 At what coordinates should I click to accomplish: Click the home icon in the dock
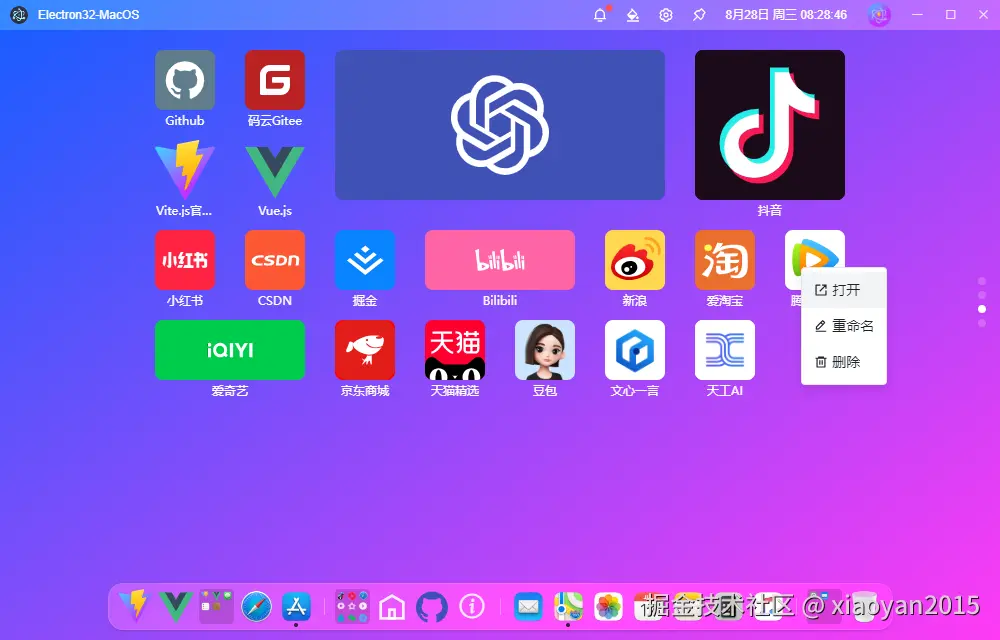pyautogui.click(x=392, y=606)
